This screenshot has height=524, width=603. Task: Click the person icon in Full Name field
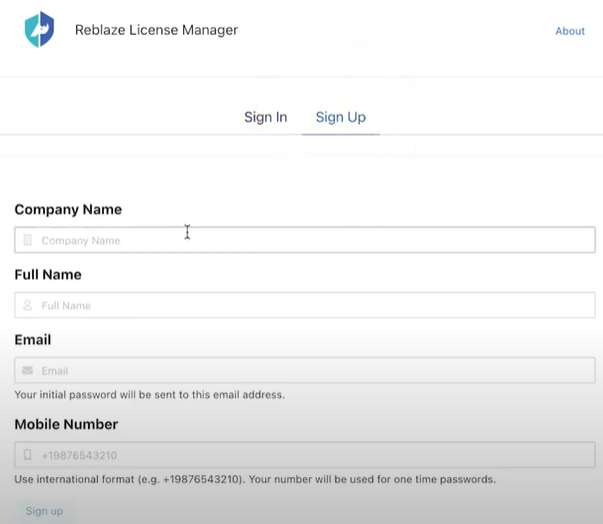(x=28, y=305)
